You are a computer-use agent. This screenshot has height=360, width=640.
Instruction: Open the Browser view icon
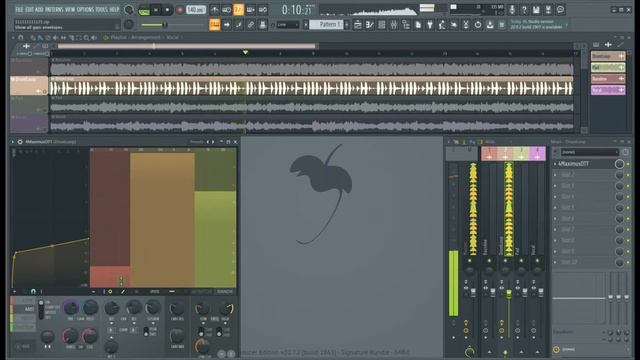pyautogui.click(x=406, y=25)
